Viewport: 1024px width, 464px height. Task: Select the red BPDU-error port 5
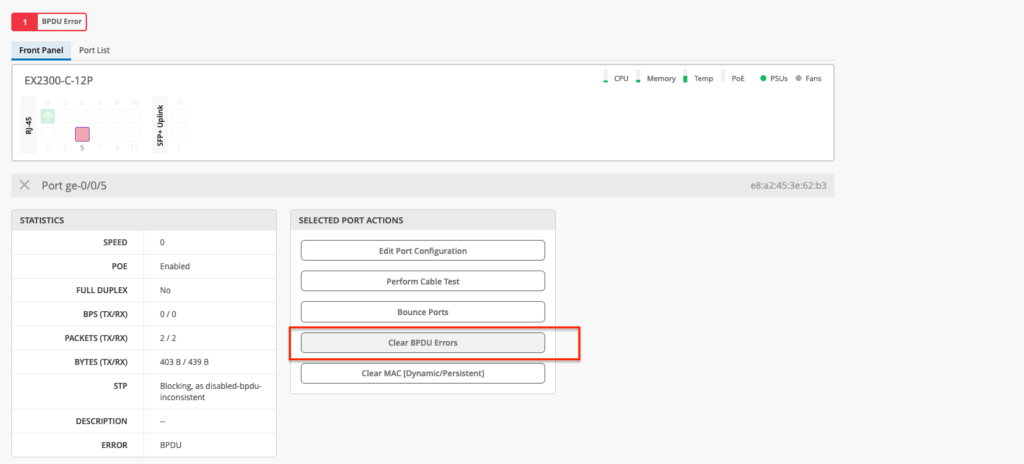pyautogui.click(x=82, y=134)
